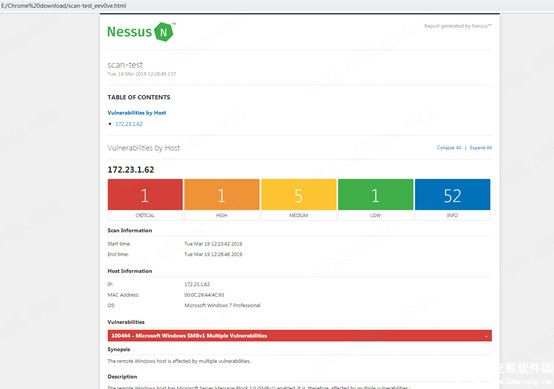Screen dimensions: 554x389
Task: Click the Start time value Tue Mar 19
Action: [213, 244]
